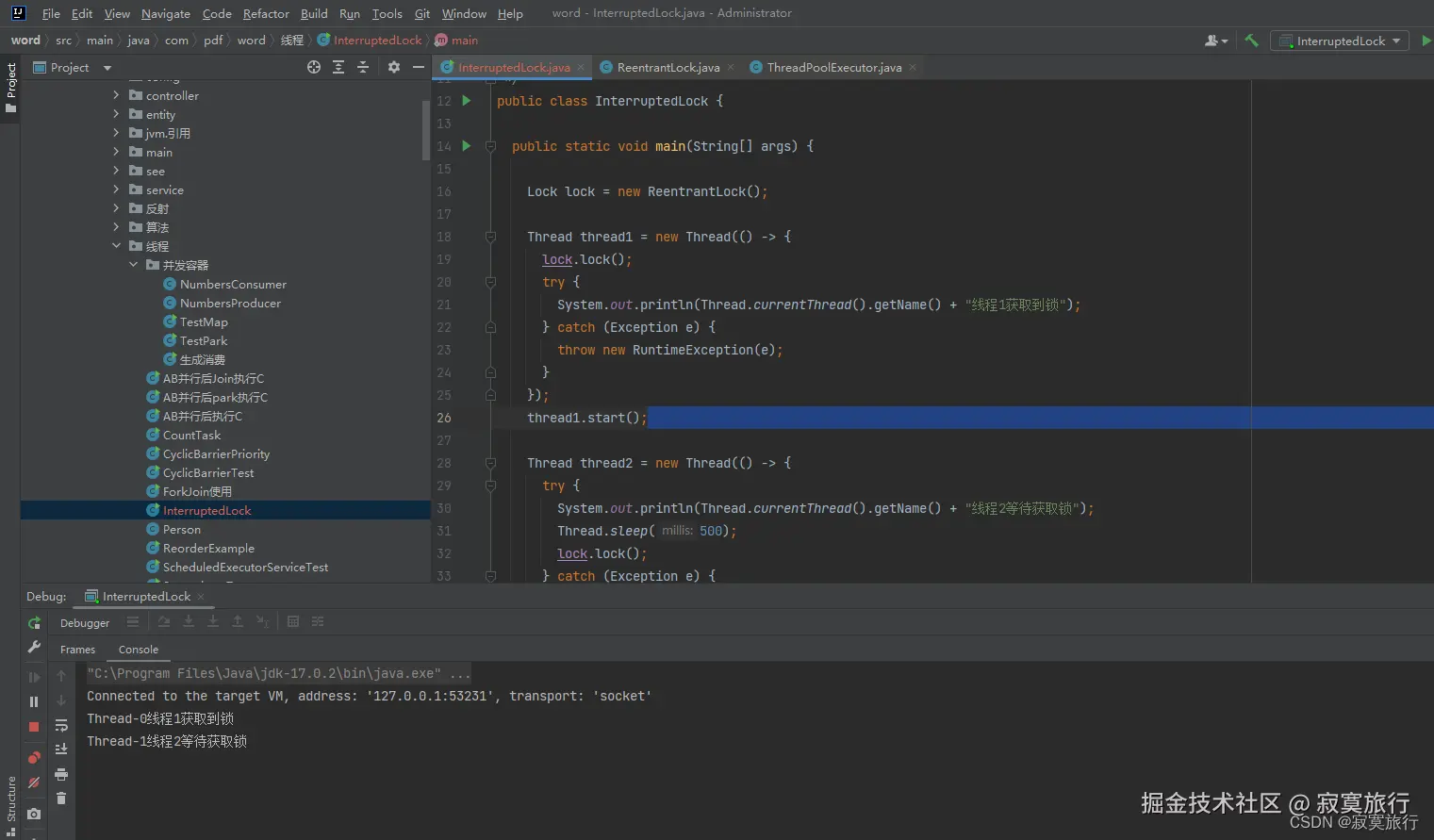
Task: Click the print console output icon
Action: coord(61,774)
